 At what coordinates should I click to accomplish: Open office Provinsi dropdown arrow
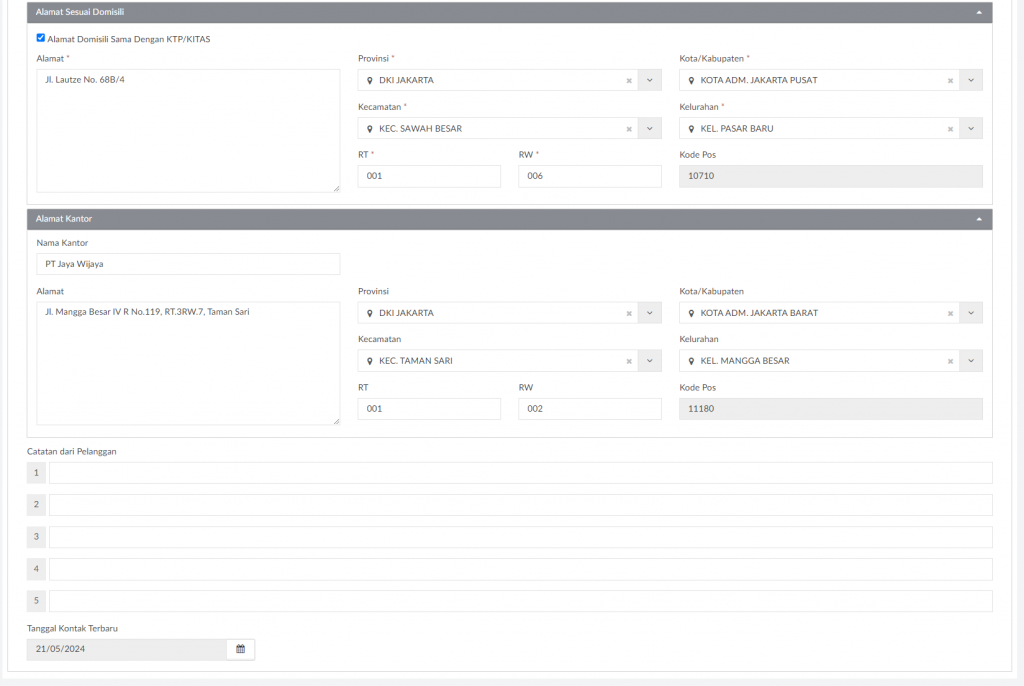pyautogui.click(x=650, y=313)
